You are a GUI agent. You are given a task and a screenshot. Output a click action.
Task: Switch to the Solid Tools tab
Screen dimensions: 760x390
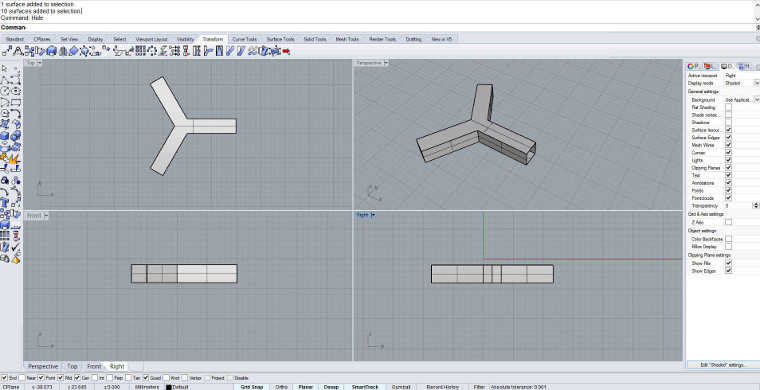click(x=315, y=39)
